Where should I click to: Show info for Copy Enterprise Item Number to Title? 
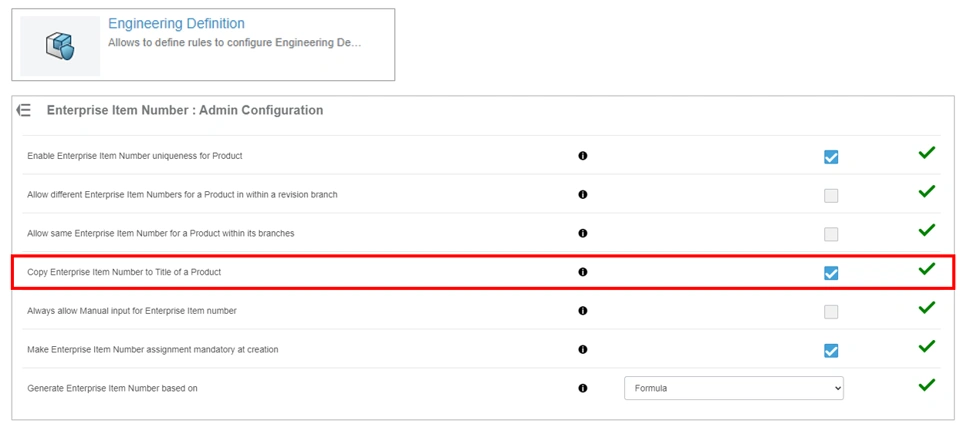click(582, 272)
